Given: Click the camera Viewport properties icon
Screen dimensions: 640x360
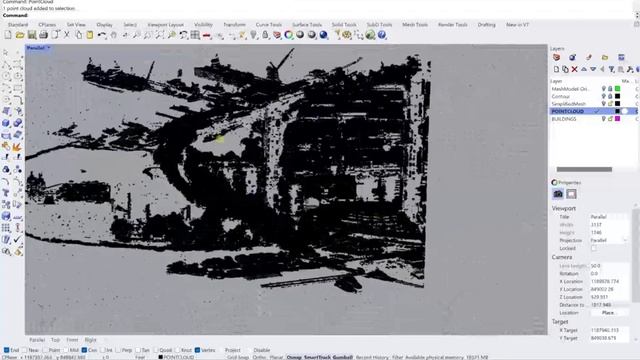Looking at the screenshot, I should point(558,194).
